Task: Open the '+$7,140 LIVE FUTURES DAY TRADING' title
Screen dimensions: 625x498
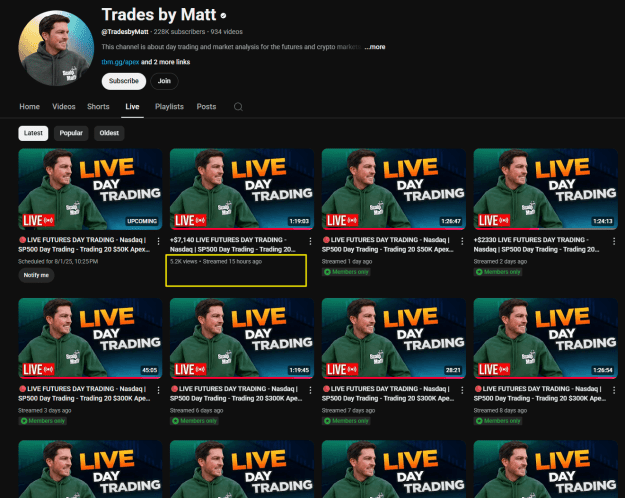Action: point(233,244)
